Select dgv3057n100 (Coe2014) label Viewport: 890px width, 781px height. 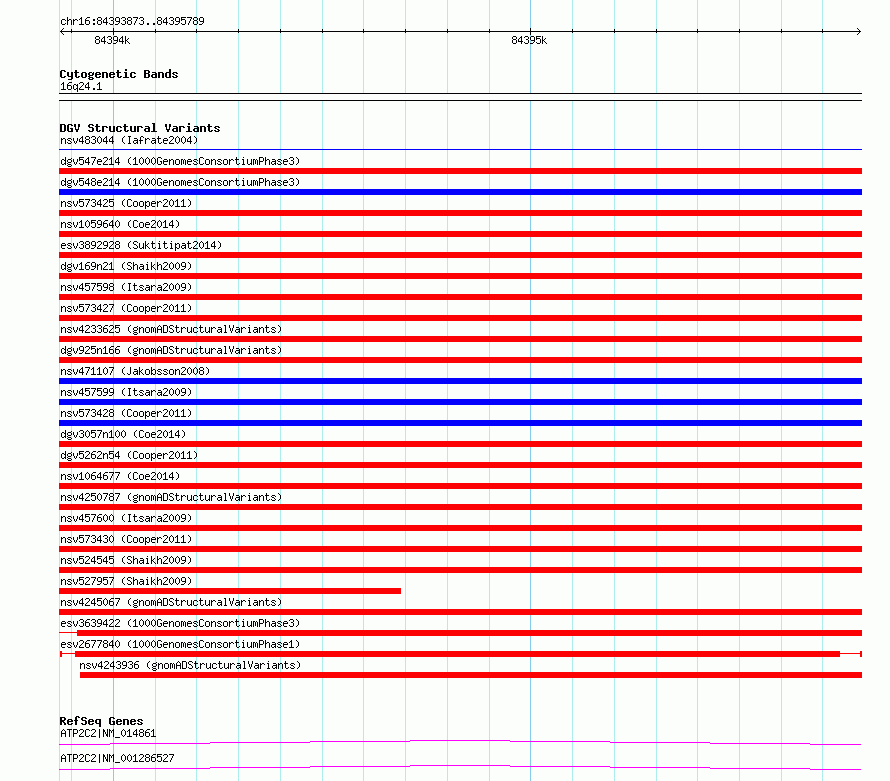point(123,434)
